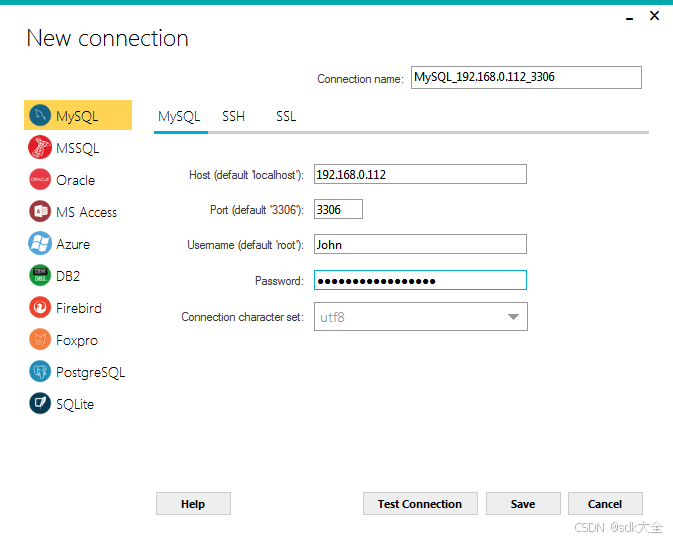The height and width of the screenshot is (541, 673).
Task: Select the SQLite icon
Action: pyautogui.click(x=40, y=404)
